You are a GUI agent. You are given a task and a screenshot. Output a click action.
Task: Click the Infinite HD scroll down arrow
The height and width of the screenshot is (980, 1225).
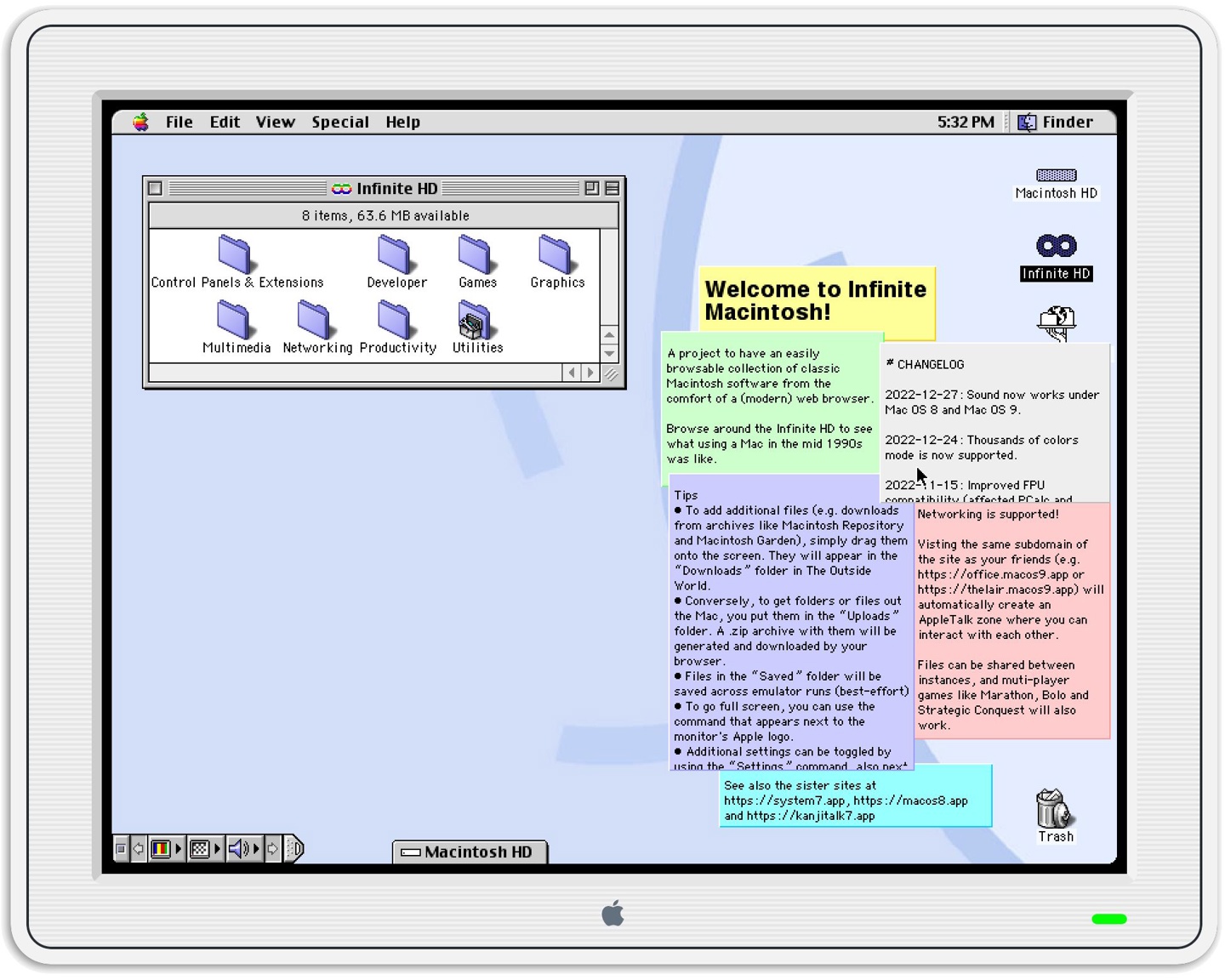point(609,353)
